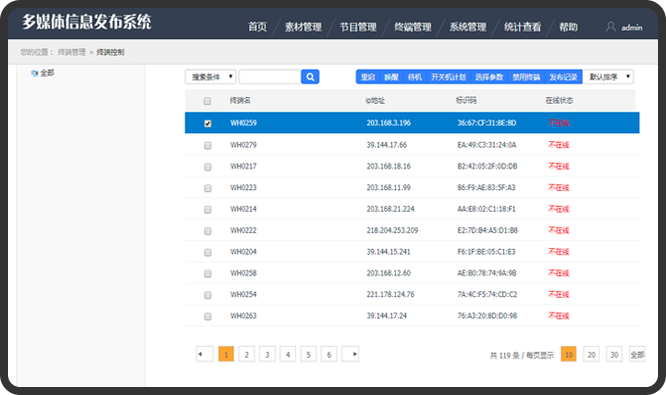The image size is (666, 395).
Task: Click the ip地址 column header
Action: 375,101
